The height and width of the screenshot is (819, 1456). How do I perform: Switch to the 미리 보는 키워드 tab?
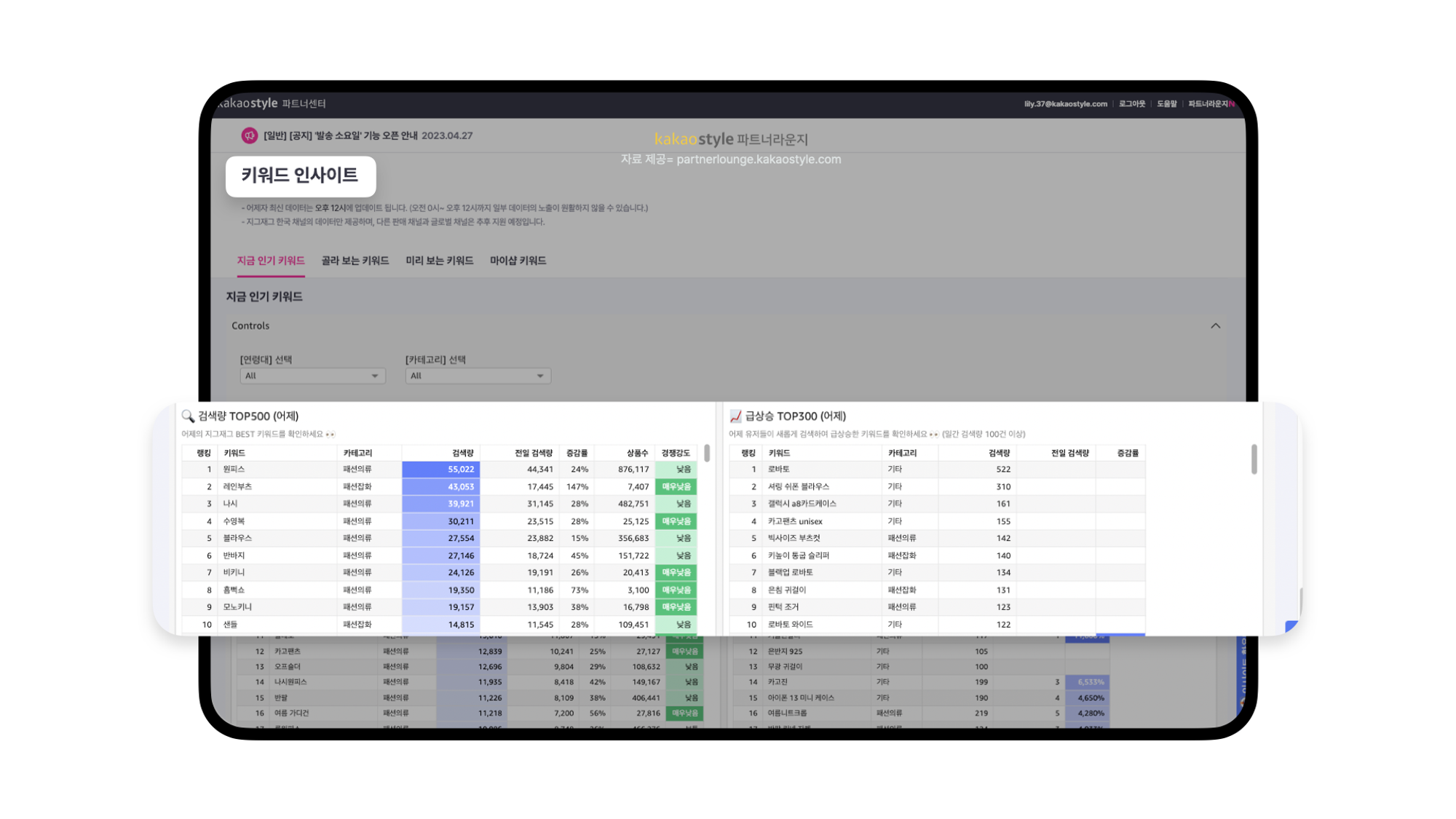tap(440, 261)
